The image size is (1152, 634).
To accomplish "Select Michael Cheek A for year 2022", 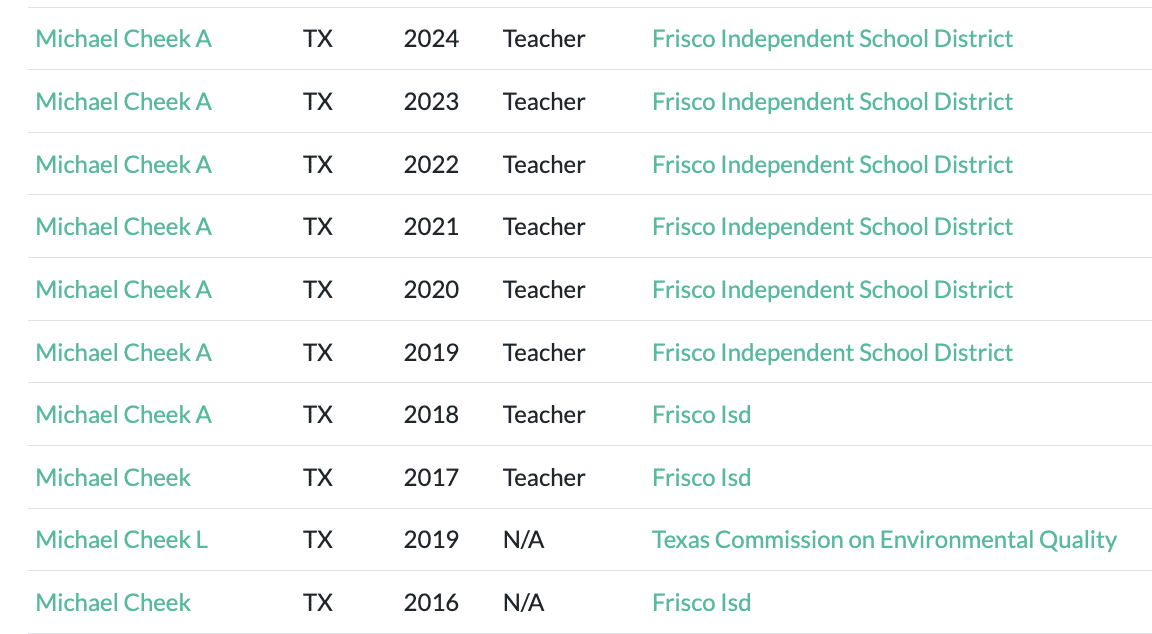I will (x=123, y=165).
